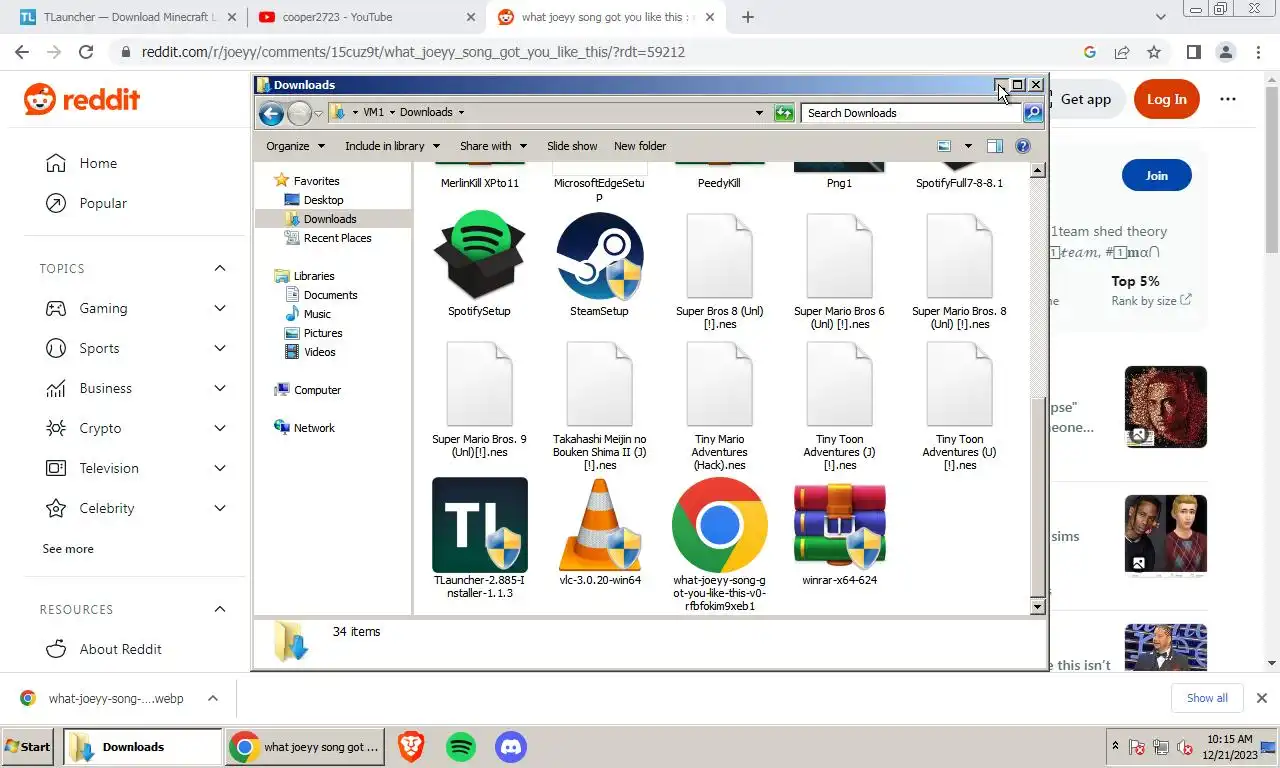Image resolution: width=1280 pixels, height=768 pixels.
Task: Open Reddit more options ellipsis
Action: click(1228, 99)
